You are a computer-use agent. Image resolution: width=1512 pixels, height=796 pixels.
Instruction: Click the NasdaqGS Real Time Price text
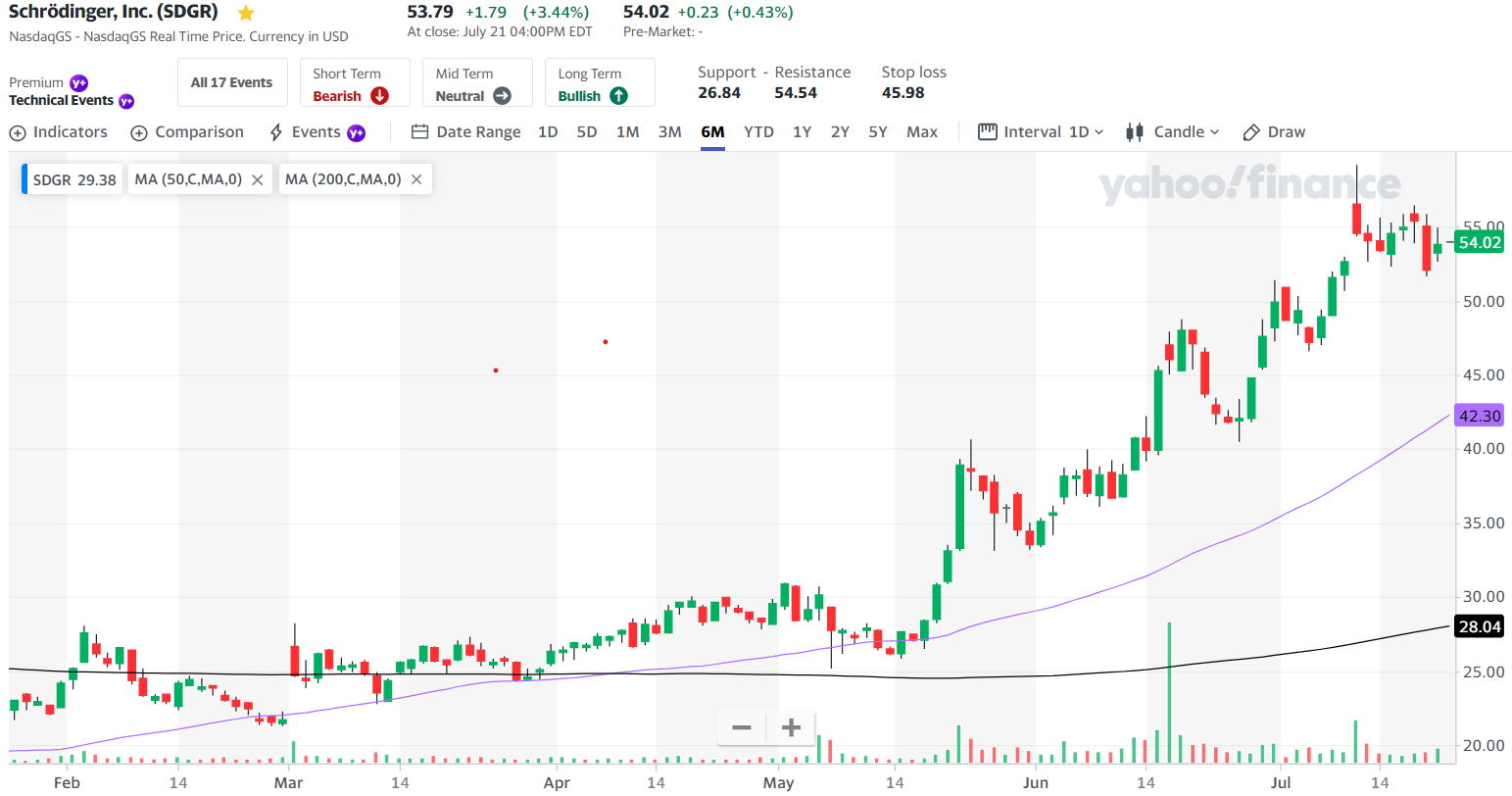(179, 37)
